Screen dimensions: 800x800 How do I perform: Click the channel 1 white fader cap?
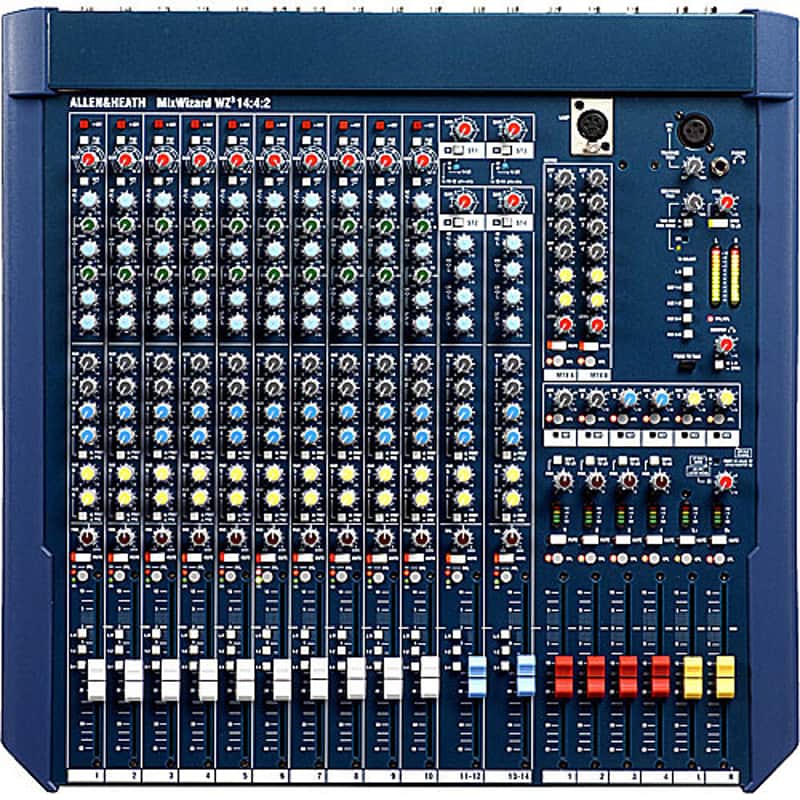coord(97,679)
